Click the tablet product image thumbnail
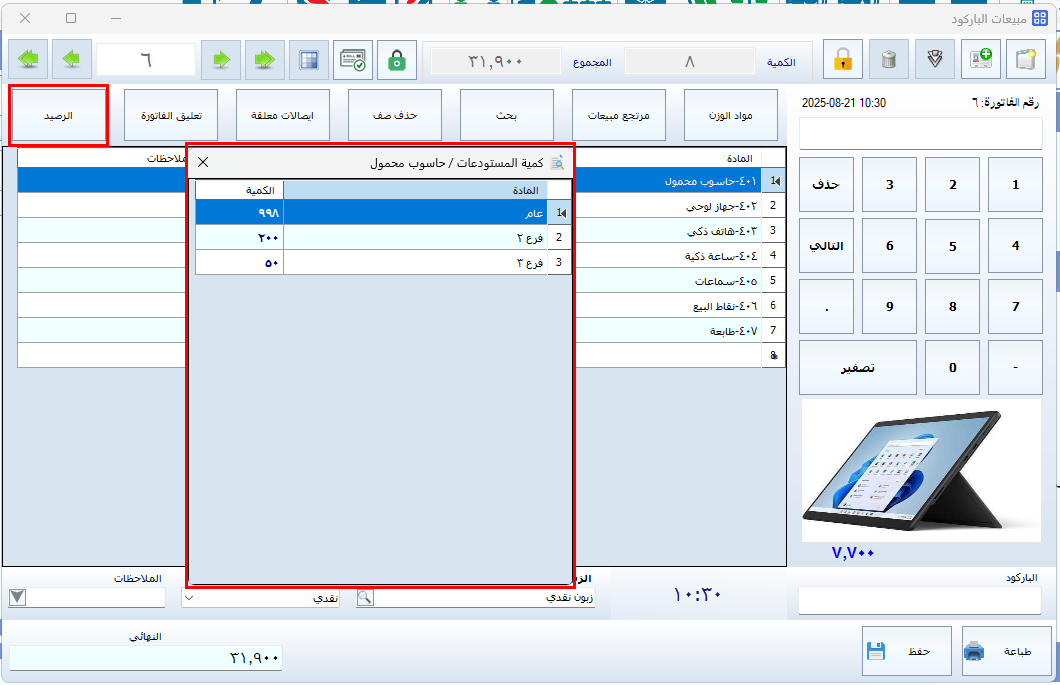Viewport: 1060px width, 685px height. [921, 470]
